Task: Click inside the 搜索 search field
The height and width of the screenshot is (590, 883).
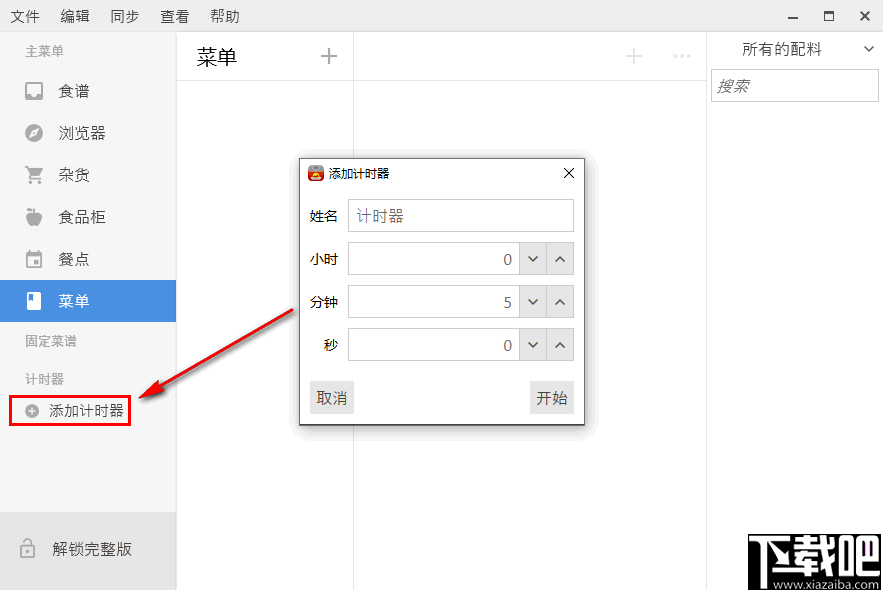Action: [794, 85]
